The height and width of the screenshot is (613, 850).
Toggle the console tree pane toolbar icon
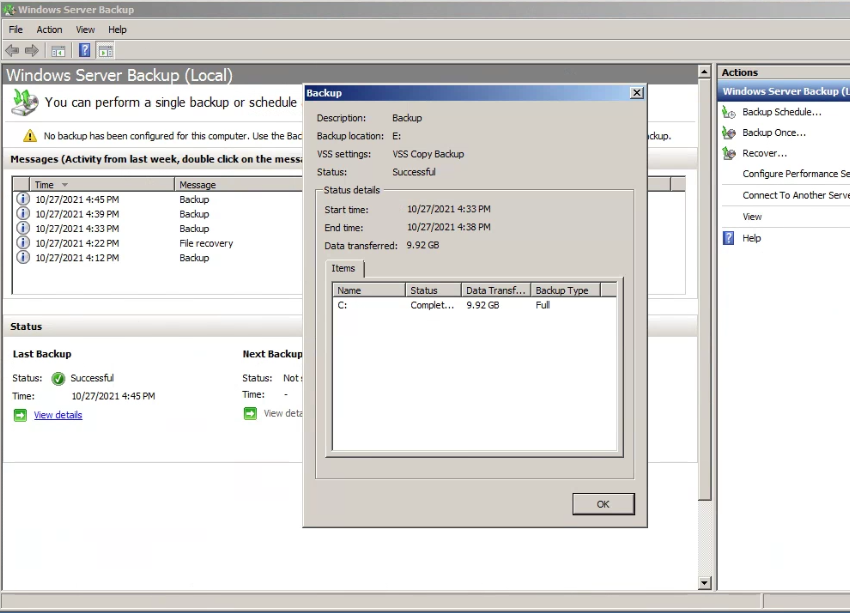pos(58,51)
